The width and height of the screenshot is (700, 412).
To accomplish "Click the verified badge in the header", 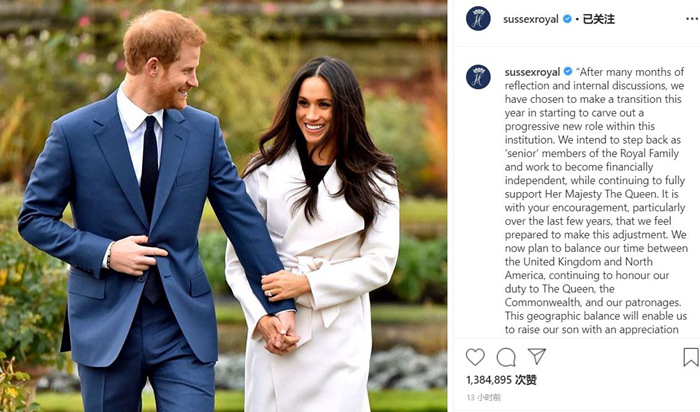I will pyautogui.click(x=567, y=19).
